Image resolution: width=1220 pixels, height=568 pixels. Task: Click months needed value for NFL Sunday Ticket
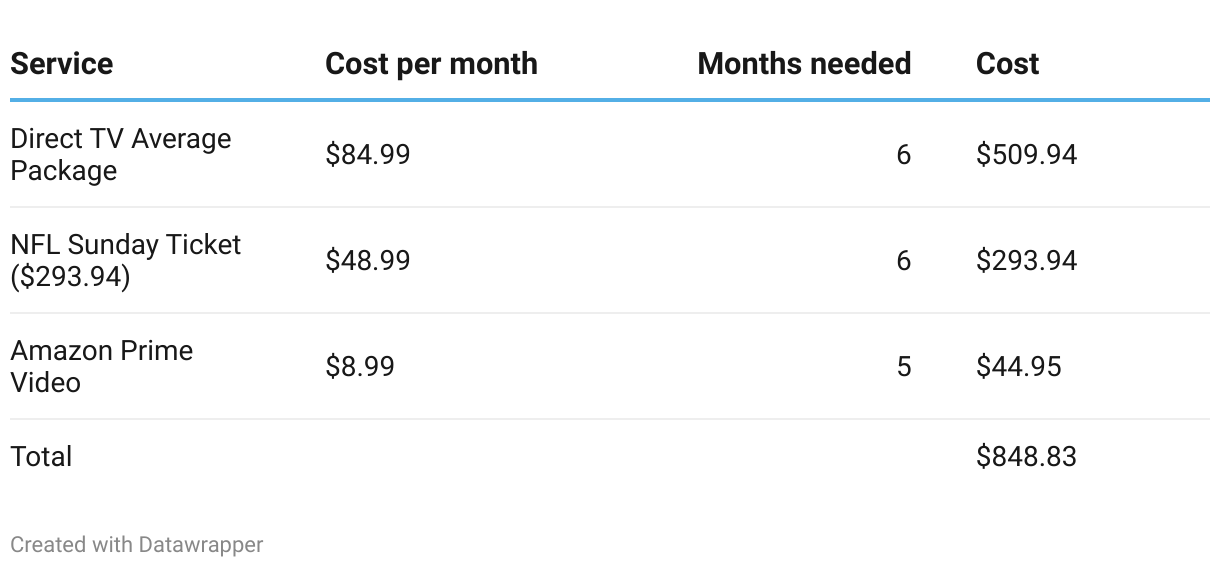904,261
